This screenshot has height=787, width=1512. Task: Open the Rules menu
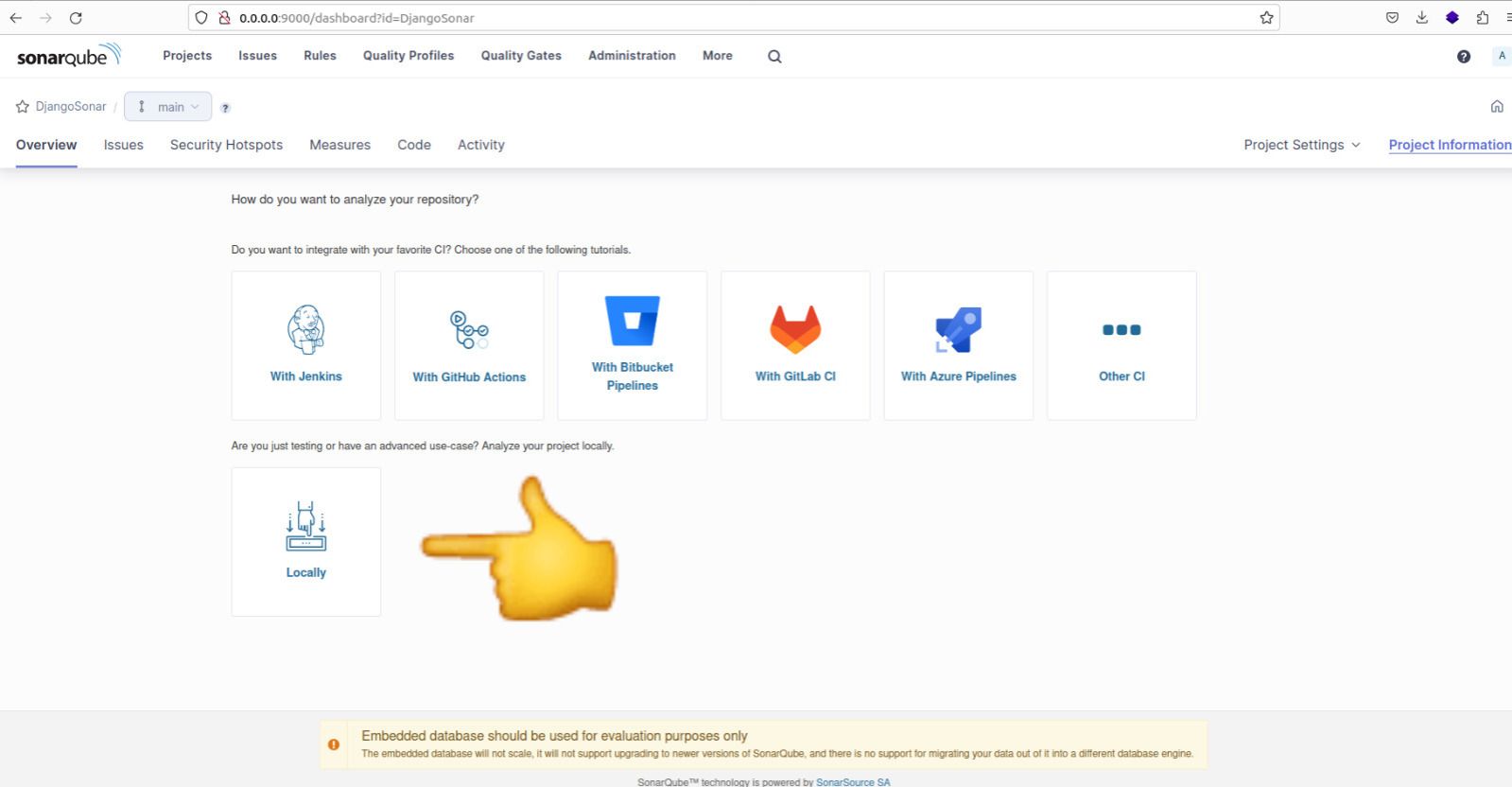(320, 56)
